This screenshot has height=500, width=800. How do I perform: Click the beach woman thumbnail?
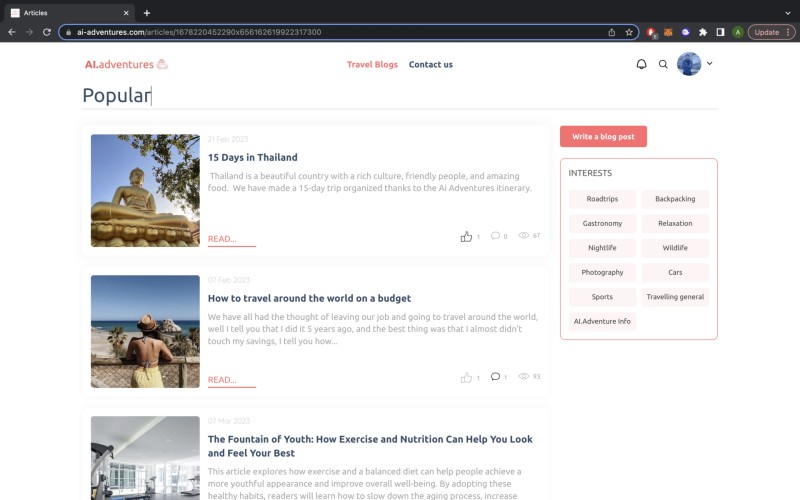coord(145,332)
